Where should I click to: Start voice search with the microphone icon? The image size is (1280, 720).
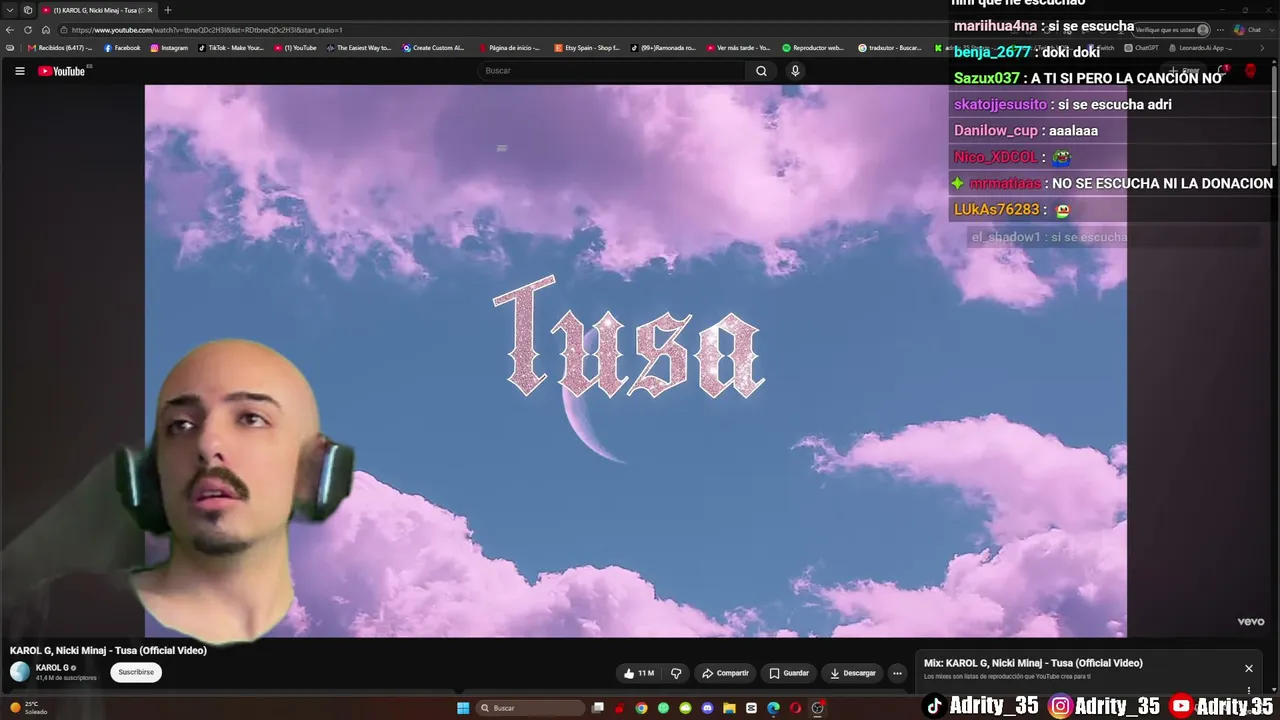coord(795,71)
